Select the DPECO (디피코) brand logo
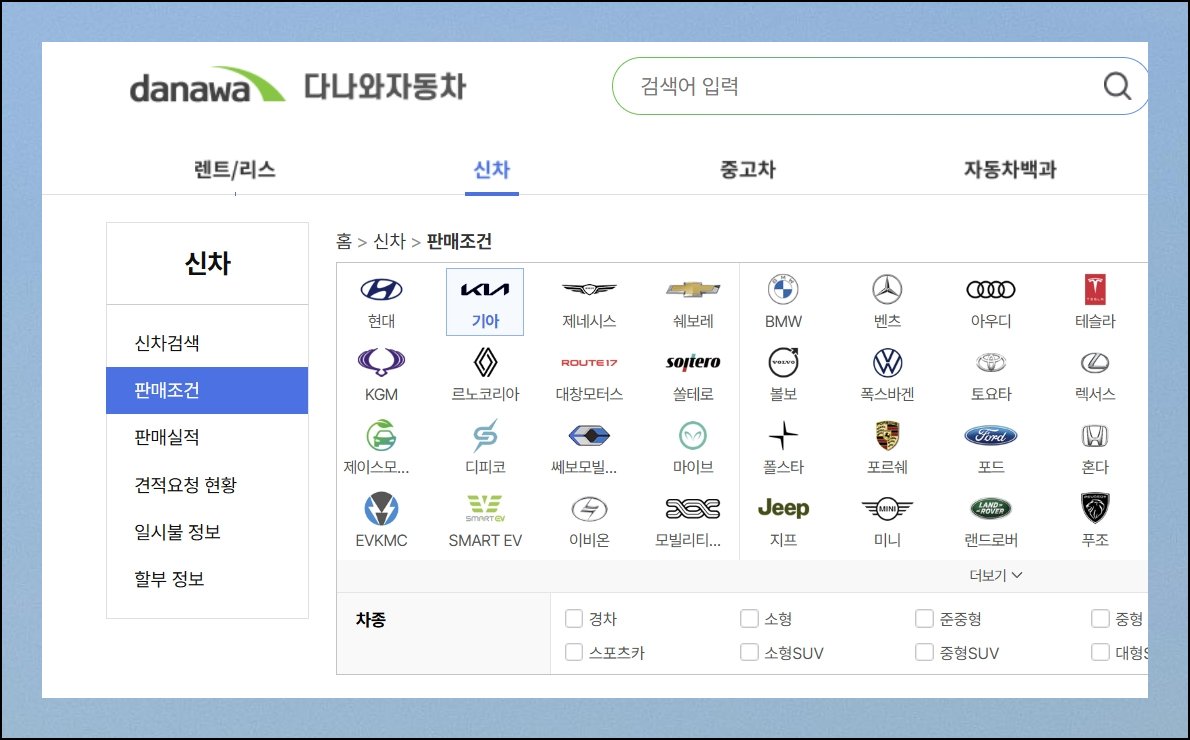 [485, 435]
